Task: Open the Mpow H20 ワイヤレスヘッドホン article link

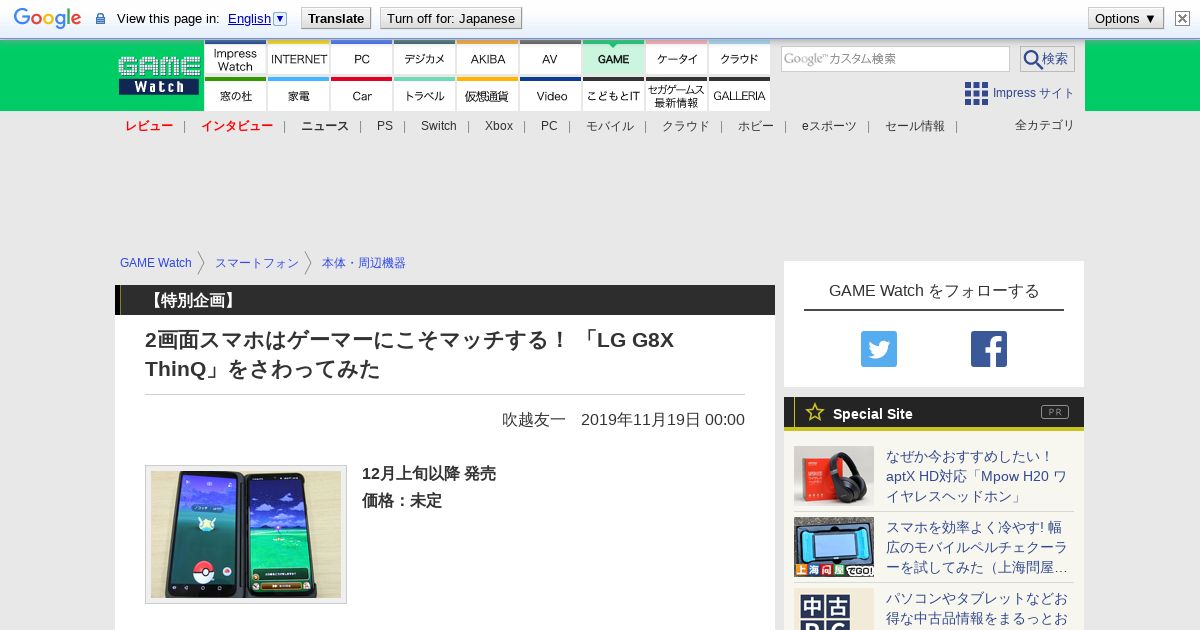Action: (977, 476)
